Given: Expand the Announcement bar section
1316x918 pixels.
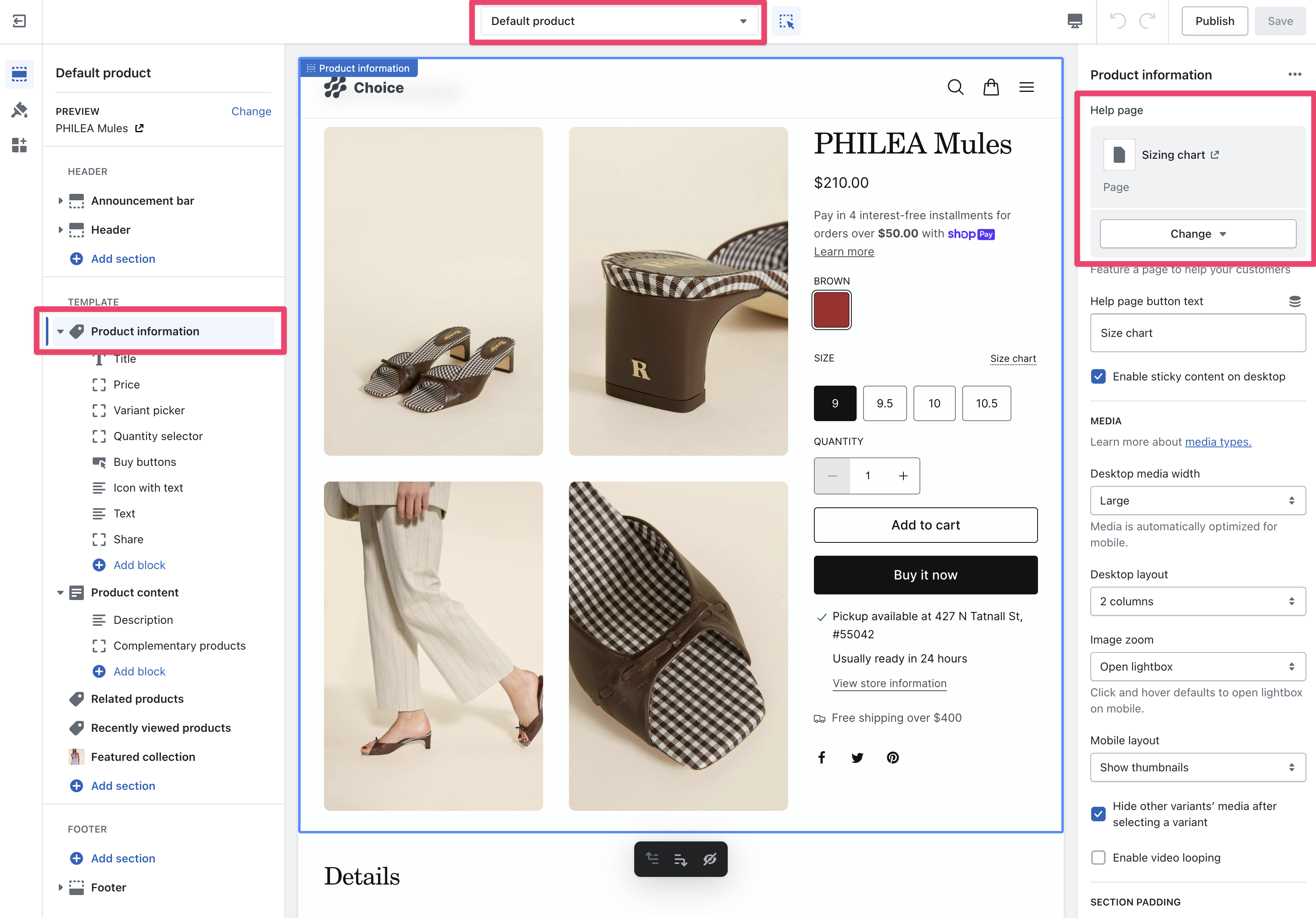Looking at the screenshot, I should [60, 201].
